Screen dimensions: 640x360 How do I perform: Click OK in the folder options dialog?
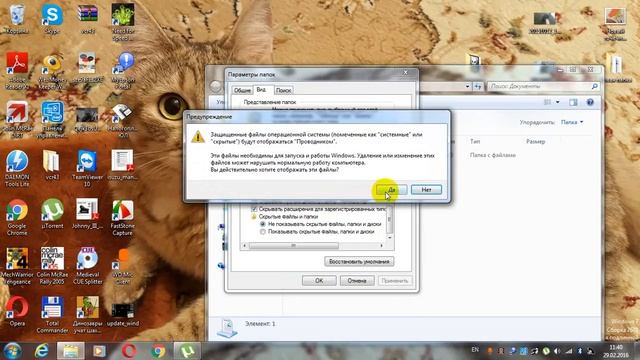[319, 280]
